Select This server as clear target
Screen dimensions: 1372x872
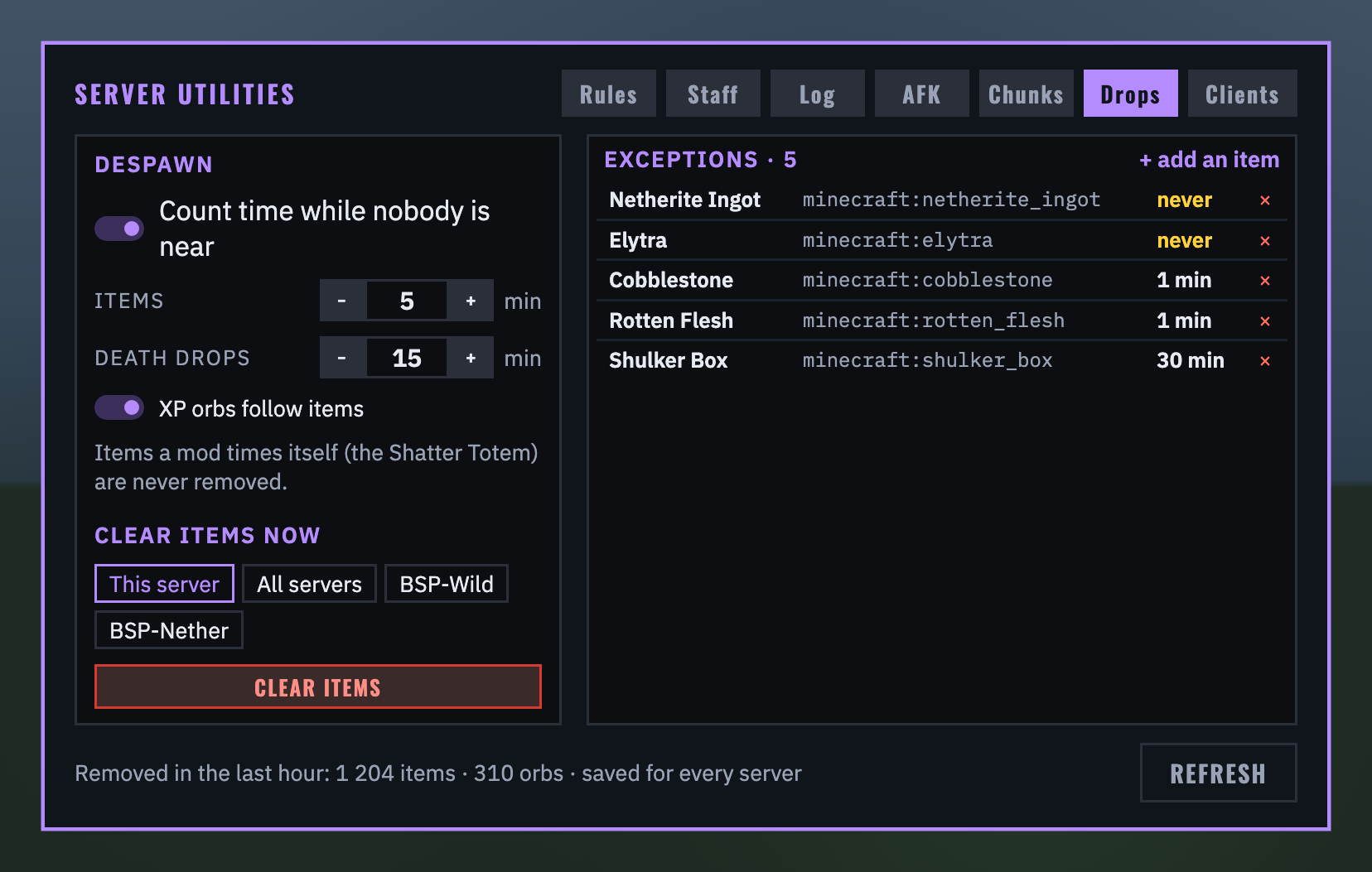[x=164, y=584]
